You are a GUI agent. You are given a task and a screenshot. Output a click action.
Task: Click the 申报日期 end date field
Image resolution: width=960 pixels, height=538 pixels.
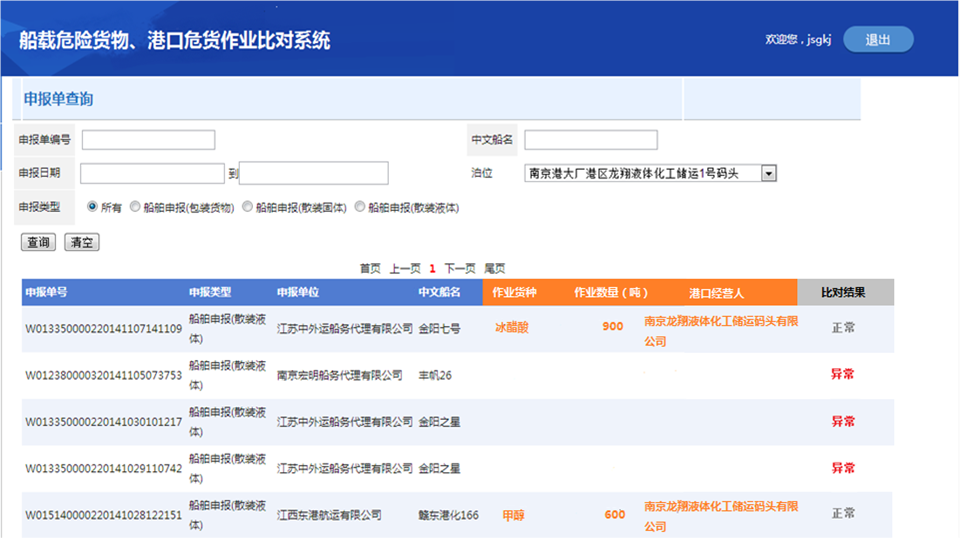(x=313, y=174)
